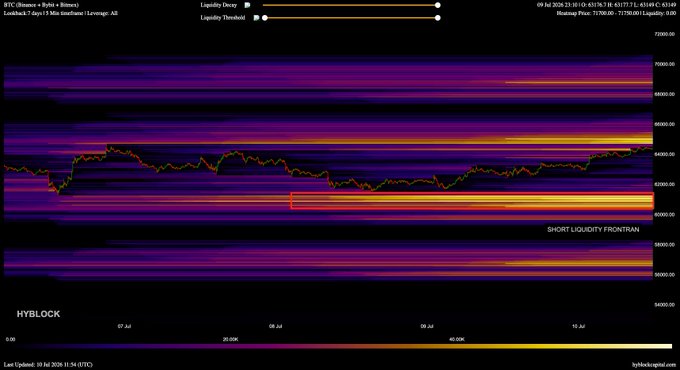Click the 68000.00 price axis label
680x370 pixels.
click(665, 94)
